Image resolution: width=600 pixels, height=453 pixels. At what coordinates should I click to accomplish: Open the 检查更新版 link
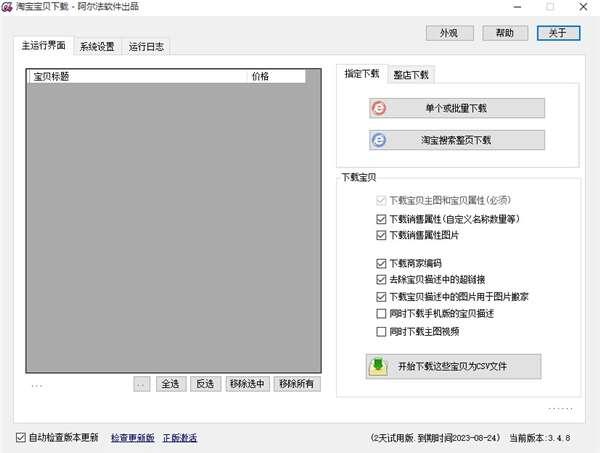[x=132, y=438]
